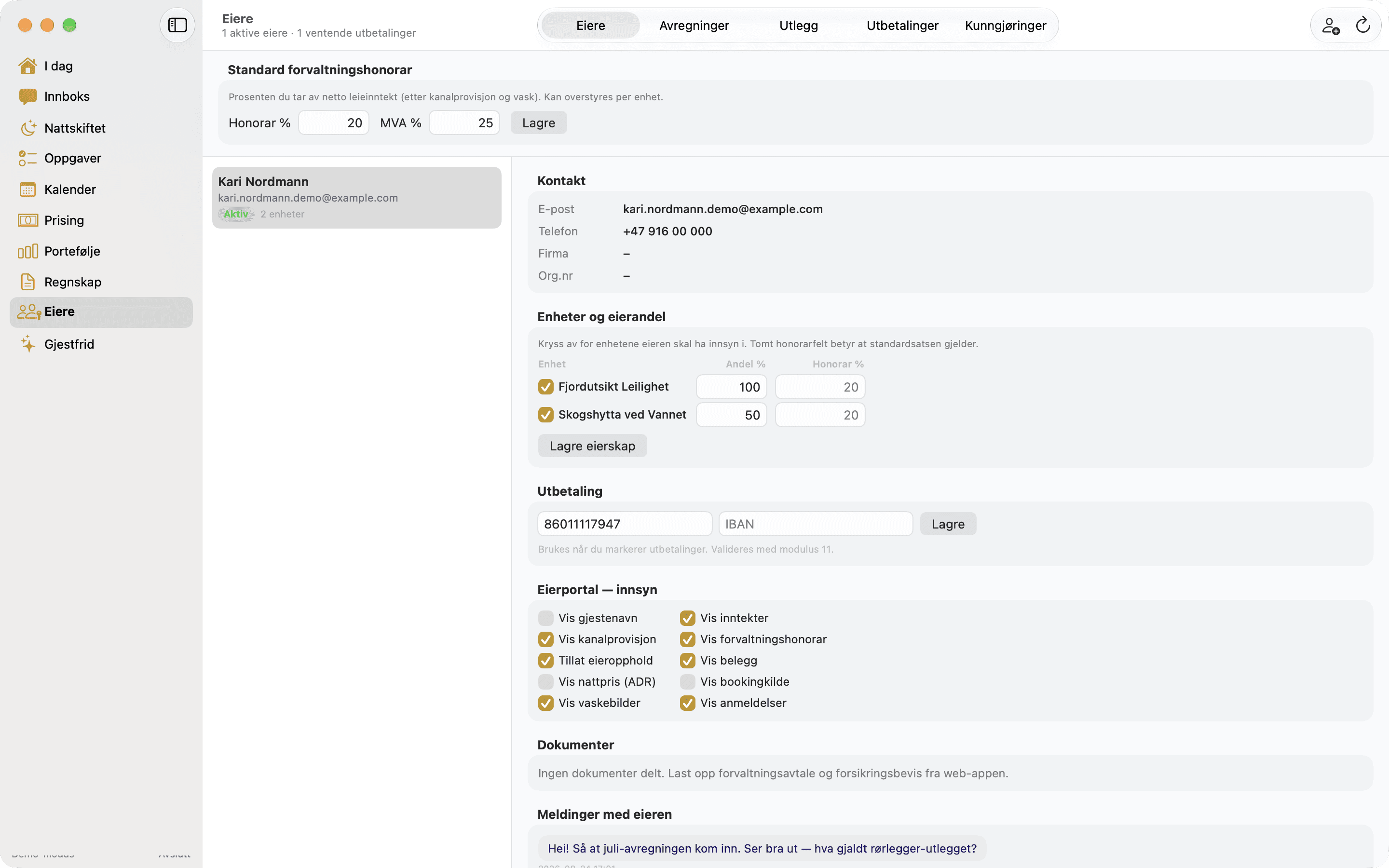Open Kalender calendar icon
This screenshot has width=1389, height=868.
click(x=27, y=190)
